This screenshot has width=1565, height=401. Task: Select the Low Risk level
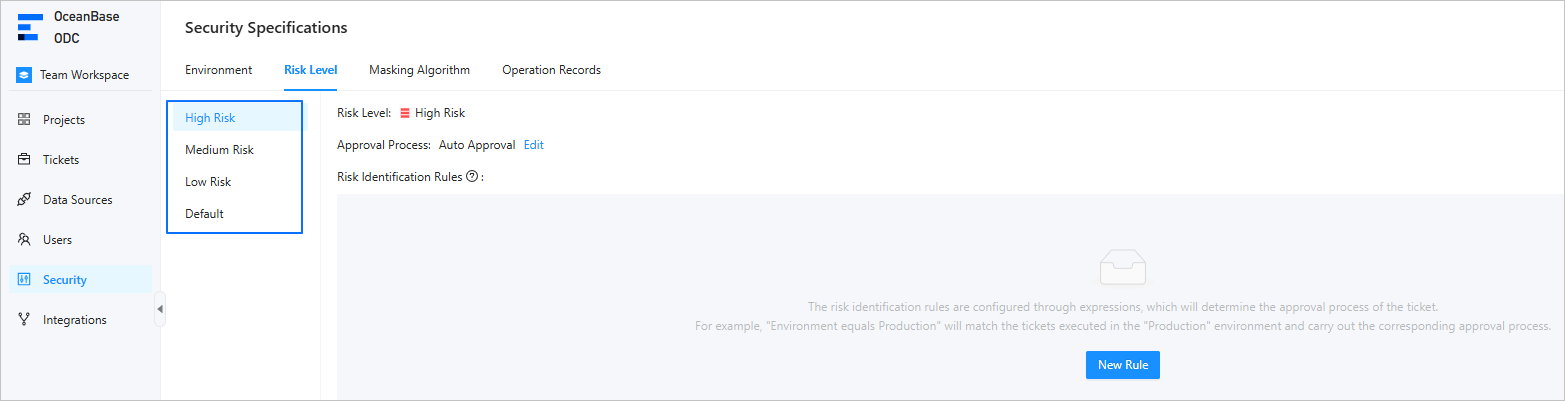point(208,182)
